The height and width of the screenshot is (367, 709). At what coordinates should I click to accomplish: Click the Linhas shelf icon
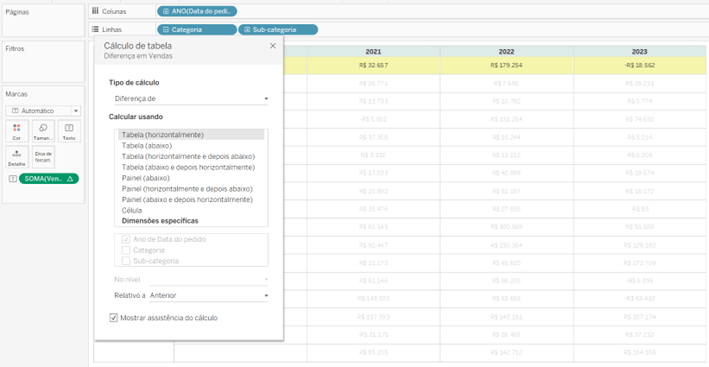pyautogui.click(x=95, y=29)
